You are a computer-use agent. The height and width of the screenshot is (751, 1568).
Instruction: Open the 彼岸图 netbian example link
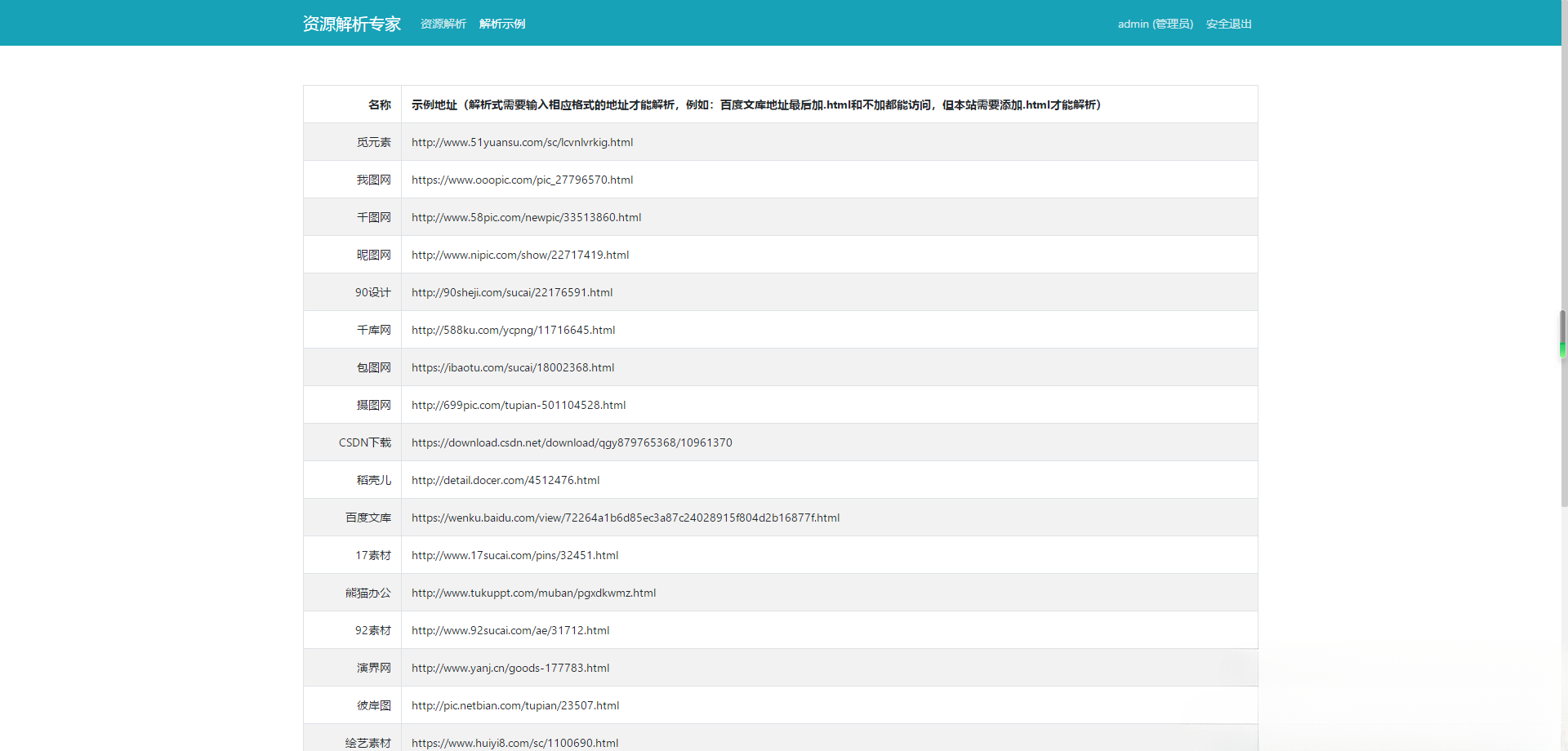point(514,705)
